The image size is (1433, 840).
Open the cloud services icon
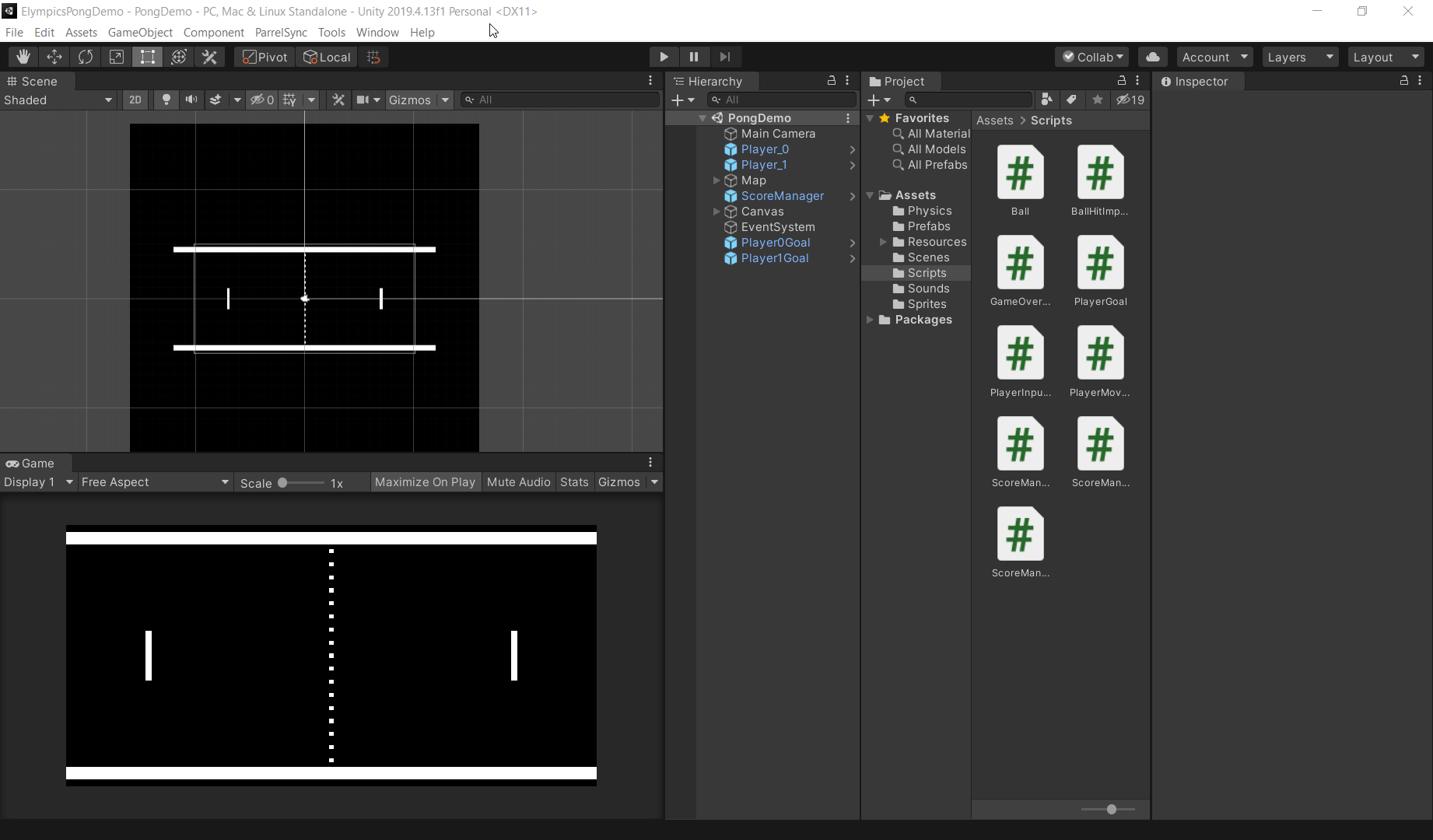(x=1153, y=57)
